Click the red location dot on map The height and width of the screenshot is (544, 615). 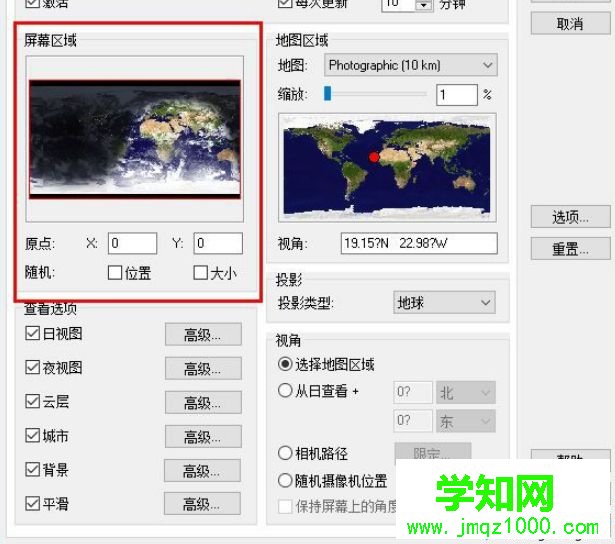[374, 157]
